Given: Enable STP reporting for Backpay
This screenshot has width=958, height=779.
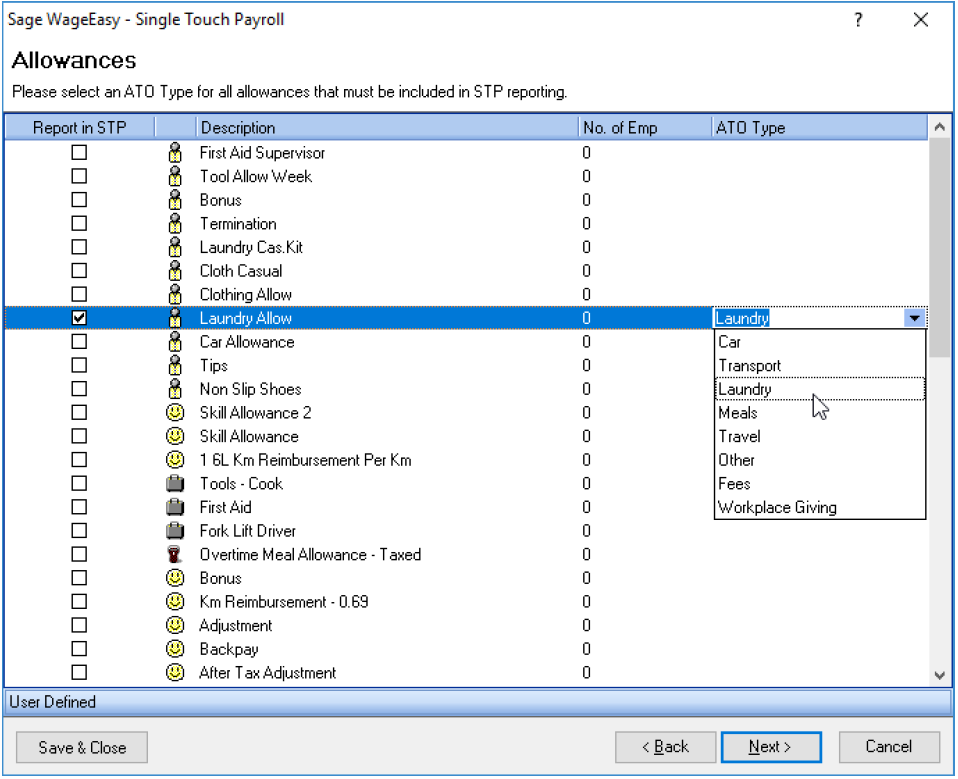Looking at the screenshot, I should click(x=79, y=648).
